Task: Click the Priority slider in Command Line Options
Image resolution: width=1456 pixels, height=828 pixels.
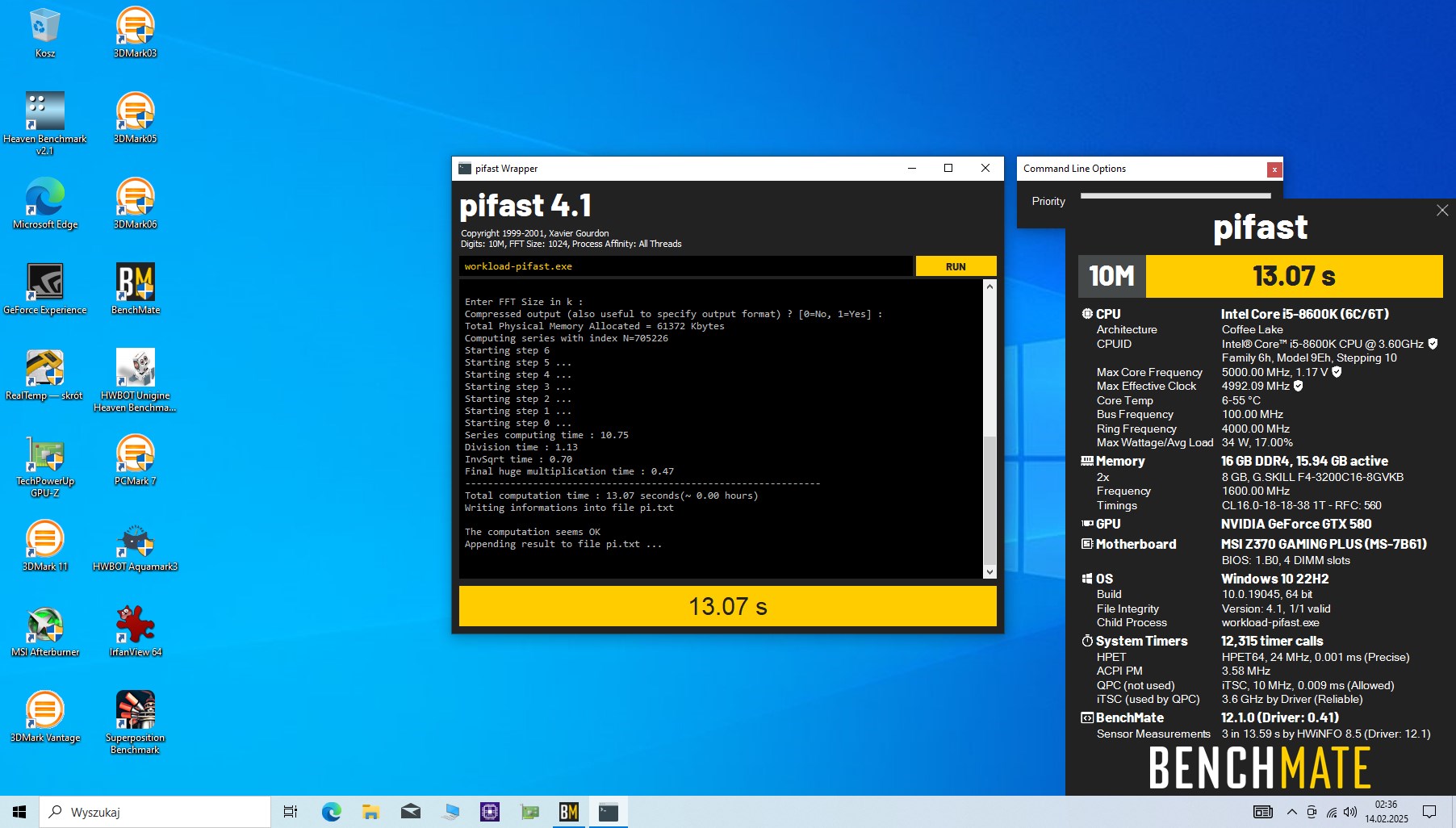Action: (x=1175, y=196)
